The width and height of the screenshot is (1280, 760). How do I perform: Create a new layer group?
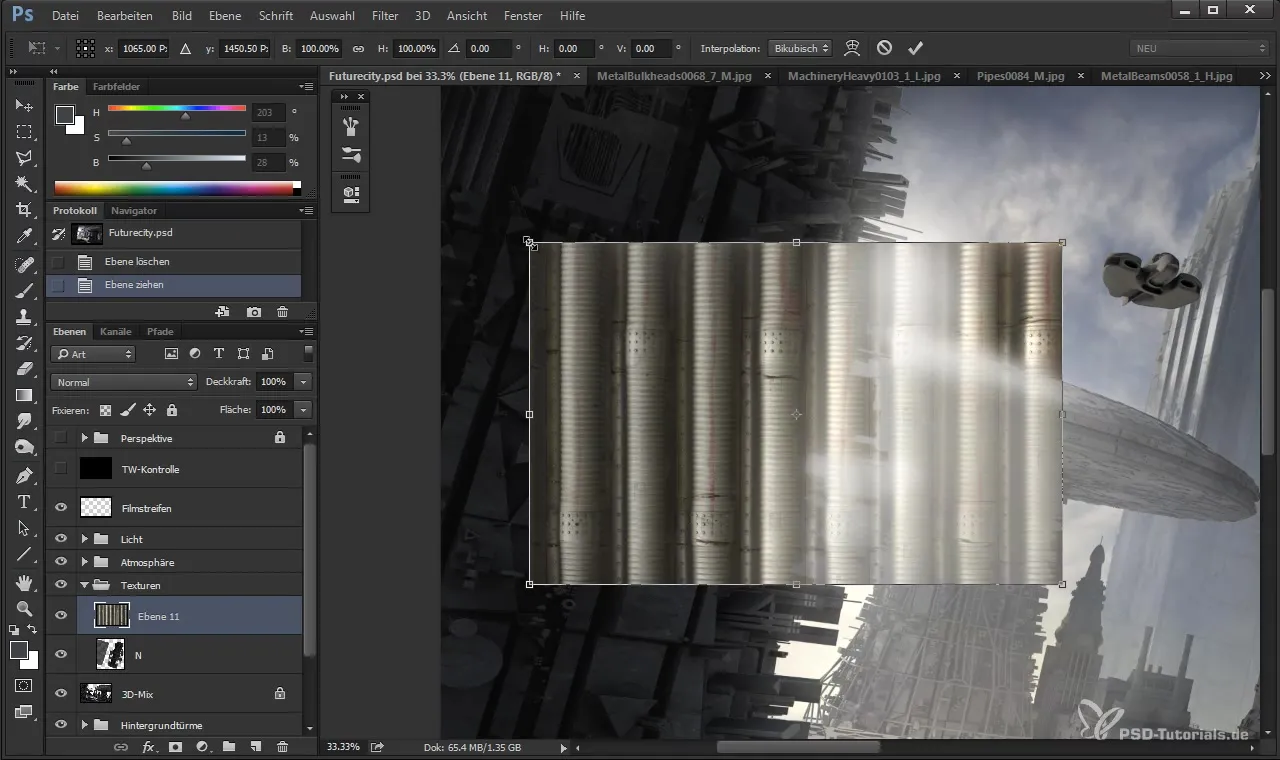(229, 747)
